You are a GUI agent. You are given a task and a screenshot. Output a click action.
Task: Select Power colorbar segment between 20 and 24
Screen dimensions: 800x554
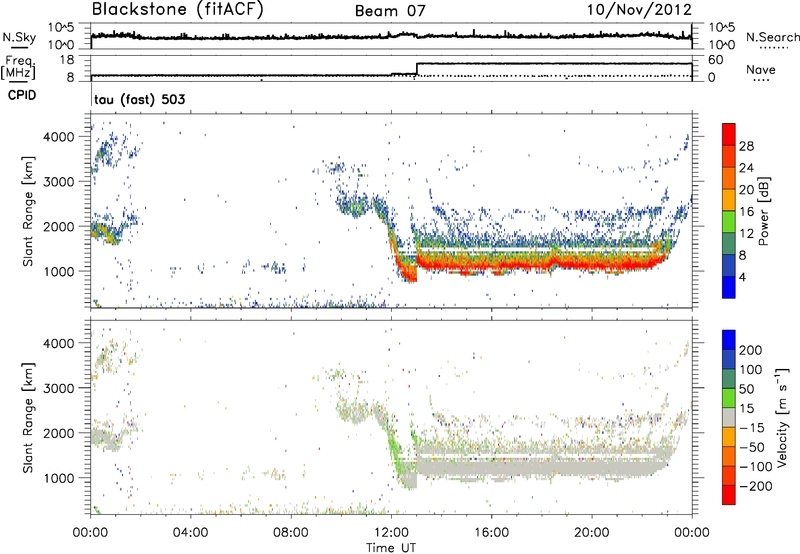tap(729, 178)
